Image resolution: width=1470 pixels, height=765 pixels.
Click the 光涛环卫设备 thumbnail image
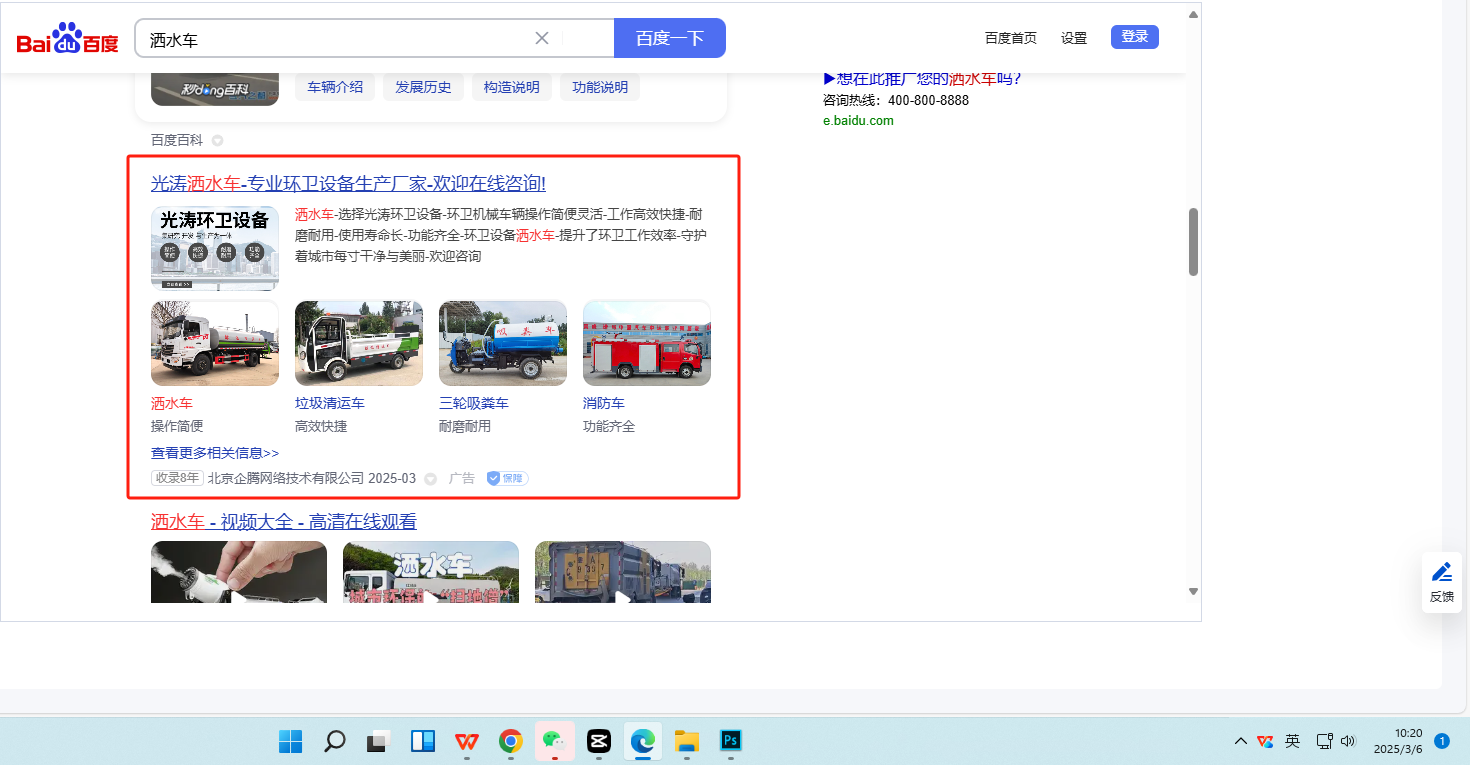click(215, 248)
